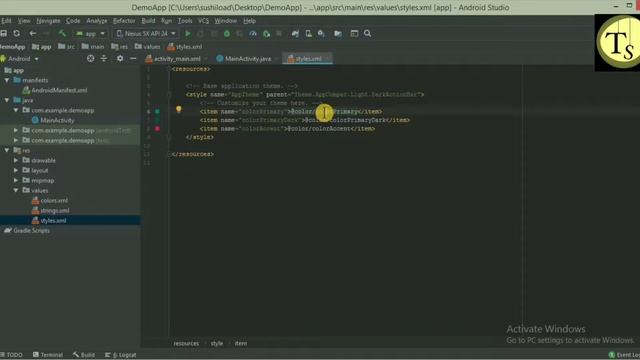
Task: Open the Navigate menu
Action: [48, 21]
